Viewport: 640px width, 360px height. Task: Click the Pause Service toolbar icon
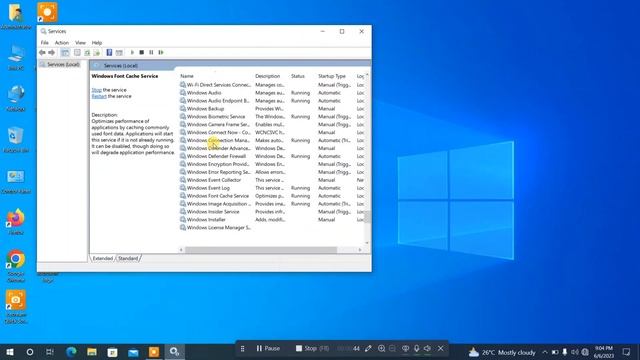(x=151, y=53)
